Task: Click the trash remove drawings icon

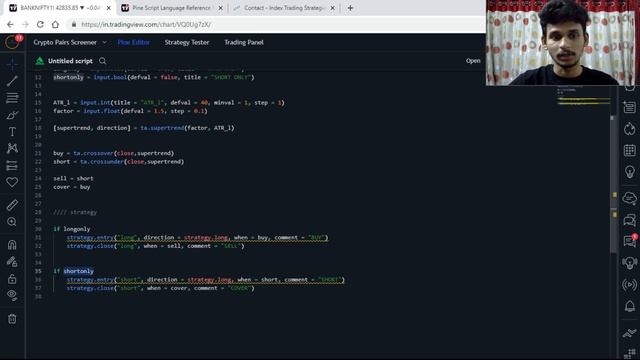Action: point(12,319)
